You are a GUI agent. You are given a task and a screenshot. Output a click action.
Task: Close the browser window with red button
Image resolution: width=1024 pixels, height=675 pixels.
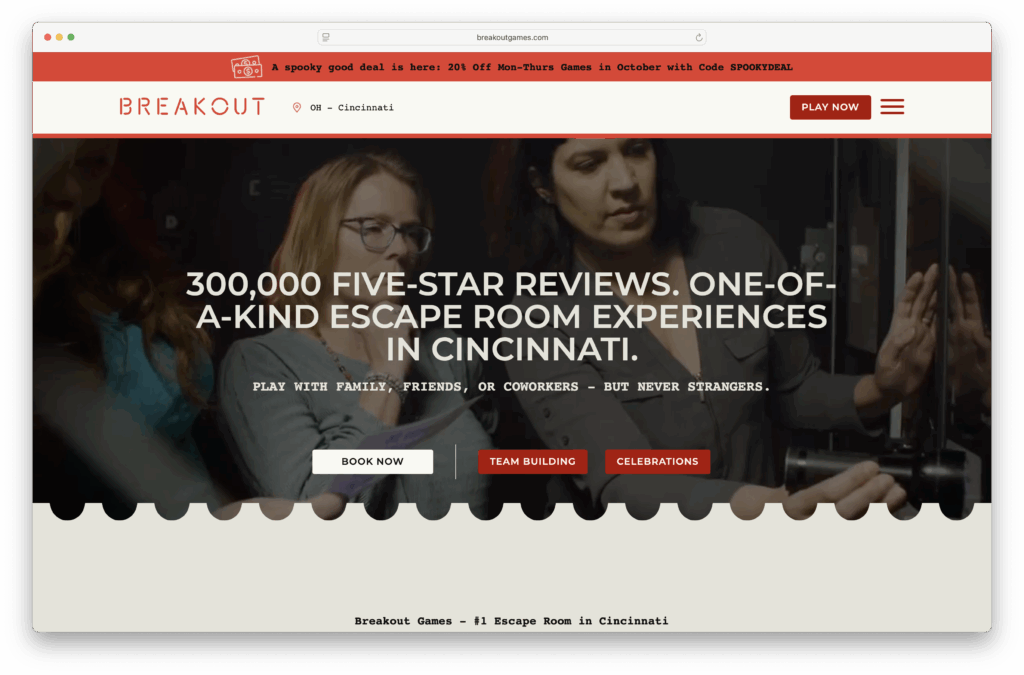click(x=48, y=37)
